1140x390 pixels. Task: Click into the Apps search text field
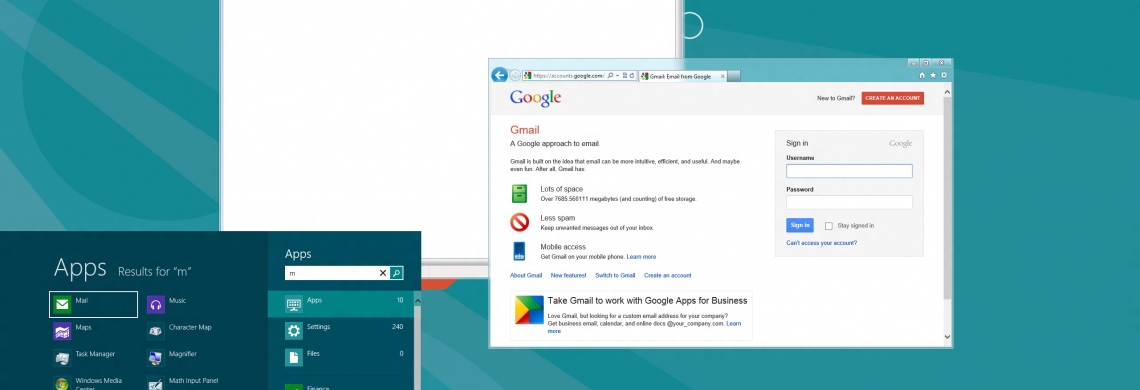click(x=331, y=273)
